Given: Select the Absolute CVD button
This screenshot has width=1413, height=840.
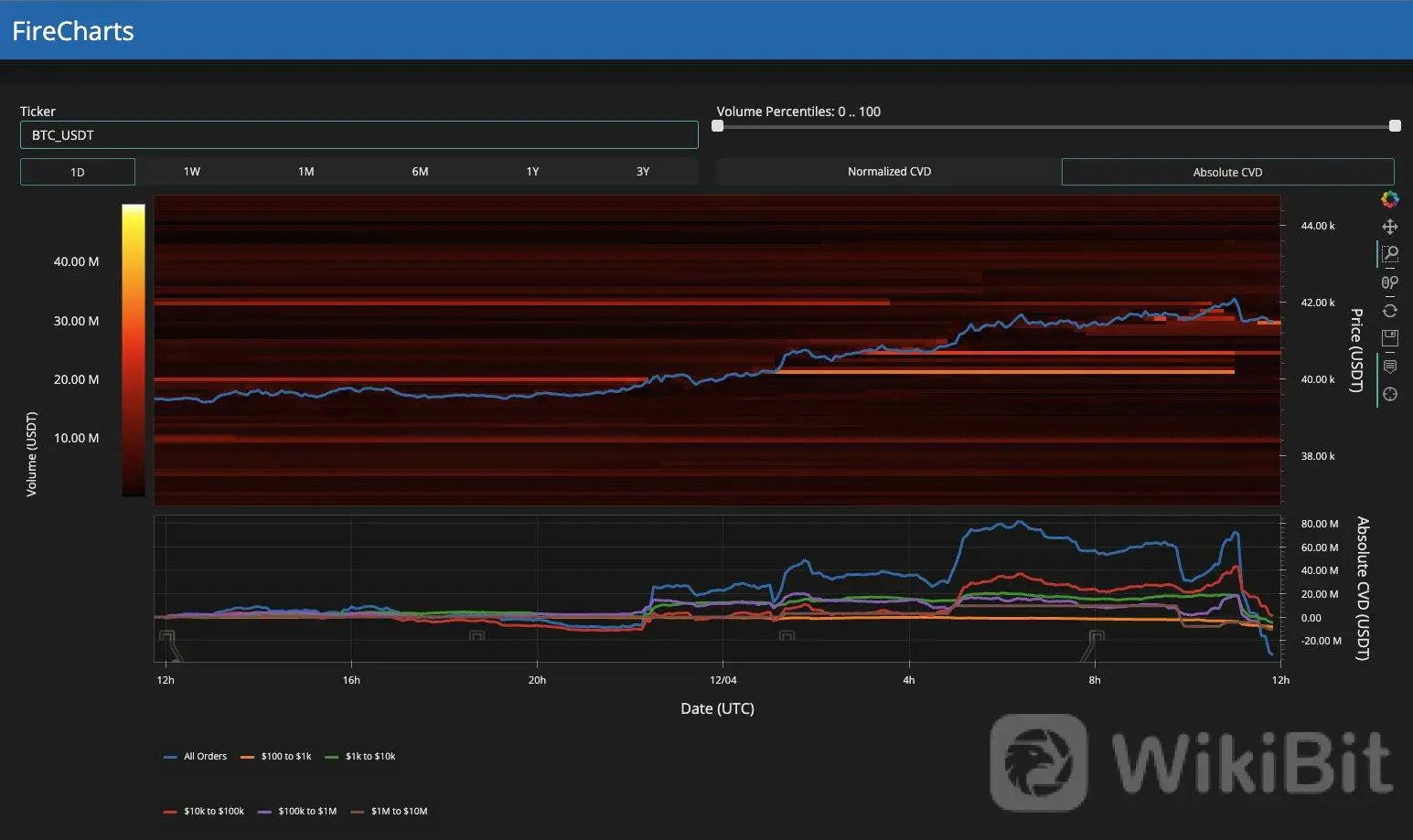Looking at the screenshot, I should point(1226,172).
